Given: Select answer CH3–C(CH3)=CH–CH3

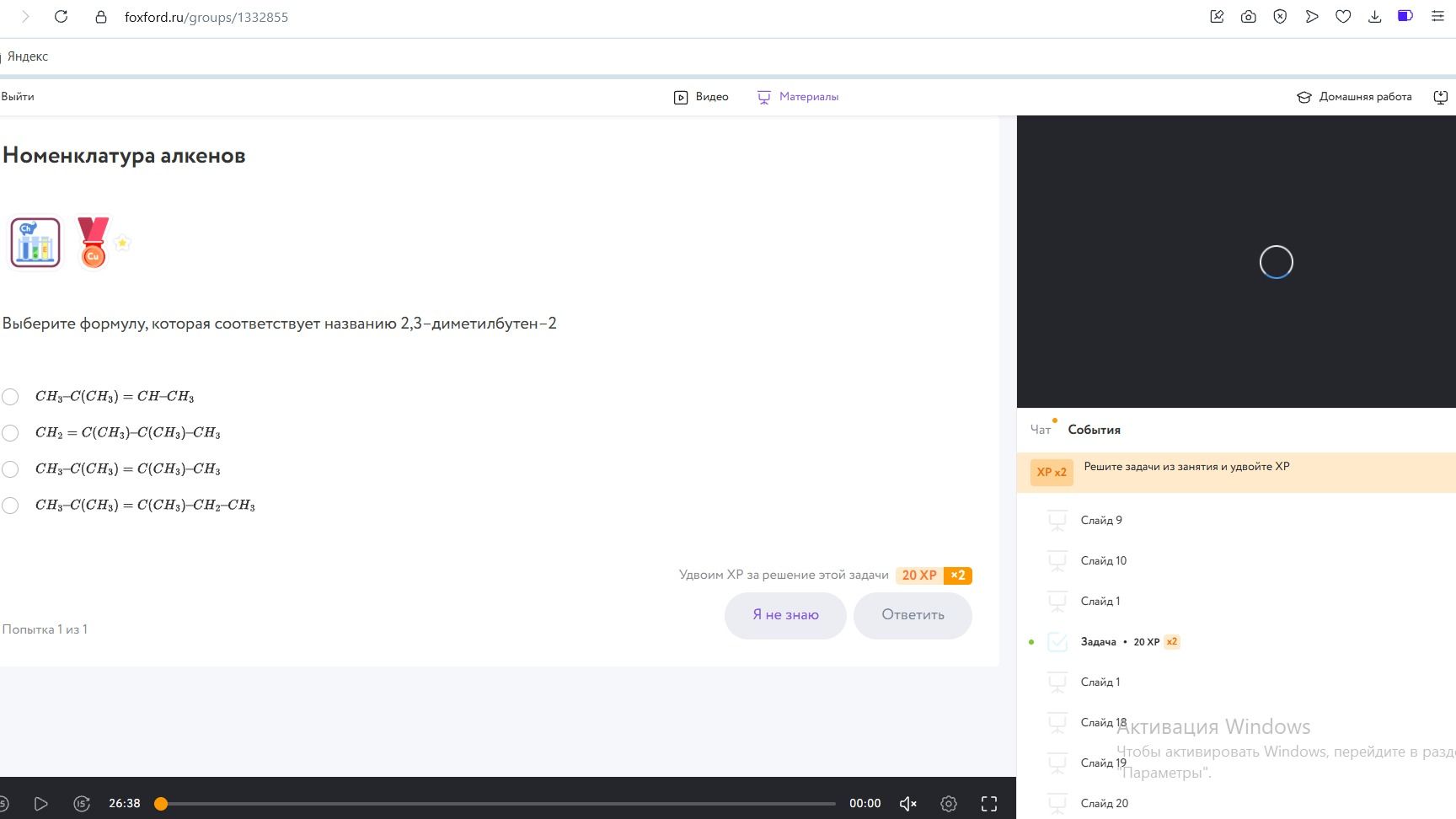Looking at the screenshot, I should click(10, 397).
